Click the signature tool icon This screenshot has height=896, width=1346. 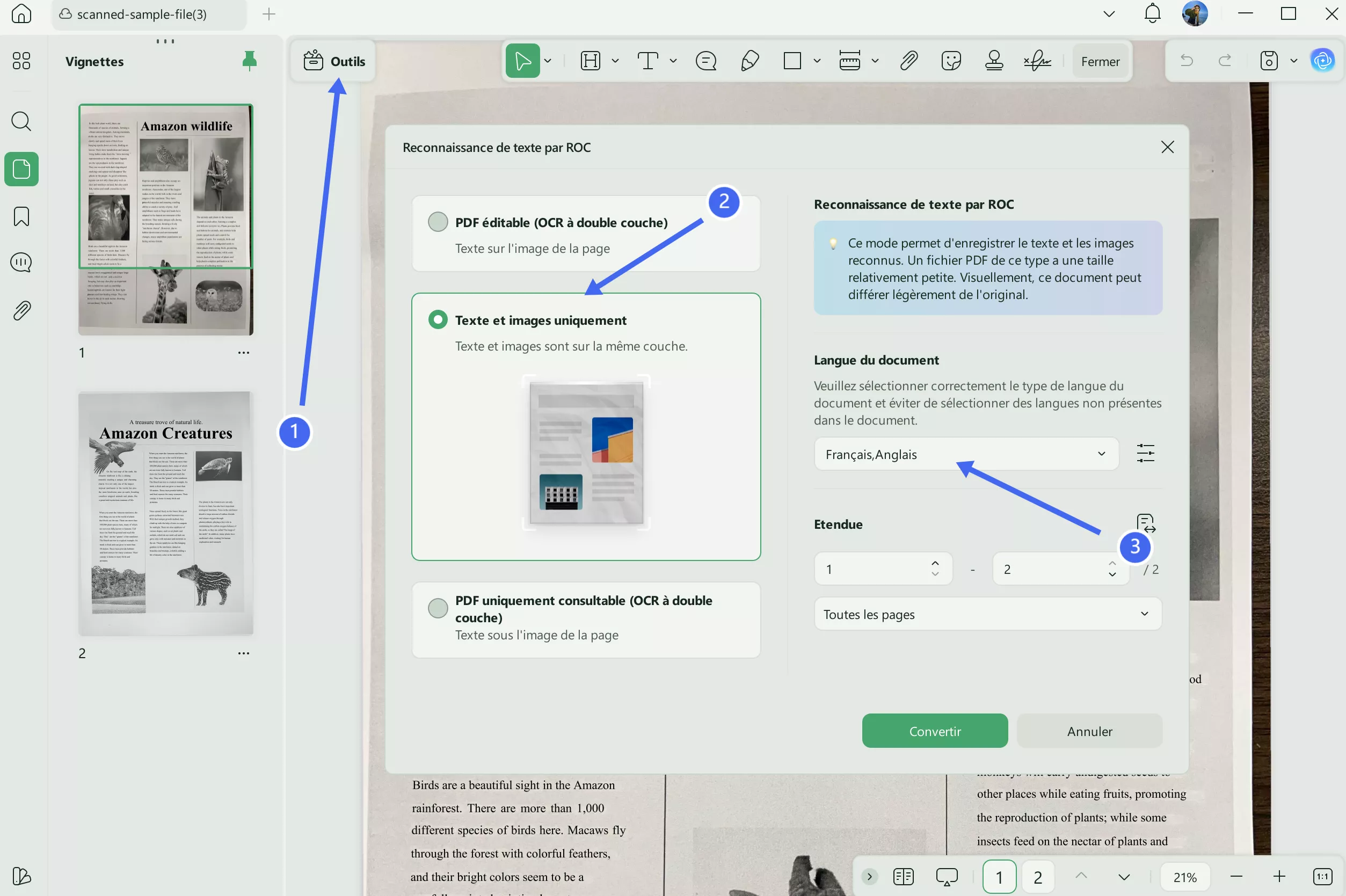1037,61
